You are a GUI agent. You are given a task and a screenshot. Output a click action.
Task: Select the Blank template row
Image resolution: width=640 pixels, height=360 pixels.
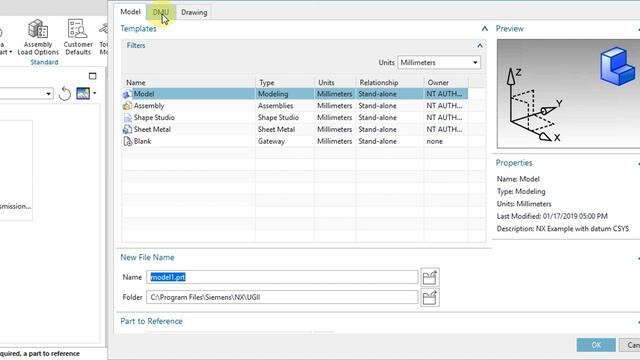point(295,141)
